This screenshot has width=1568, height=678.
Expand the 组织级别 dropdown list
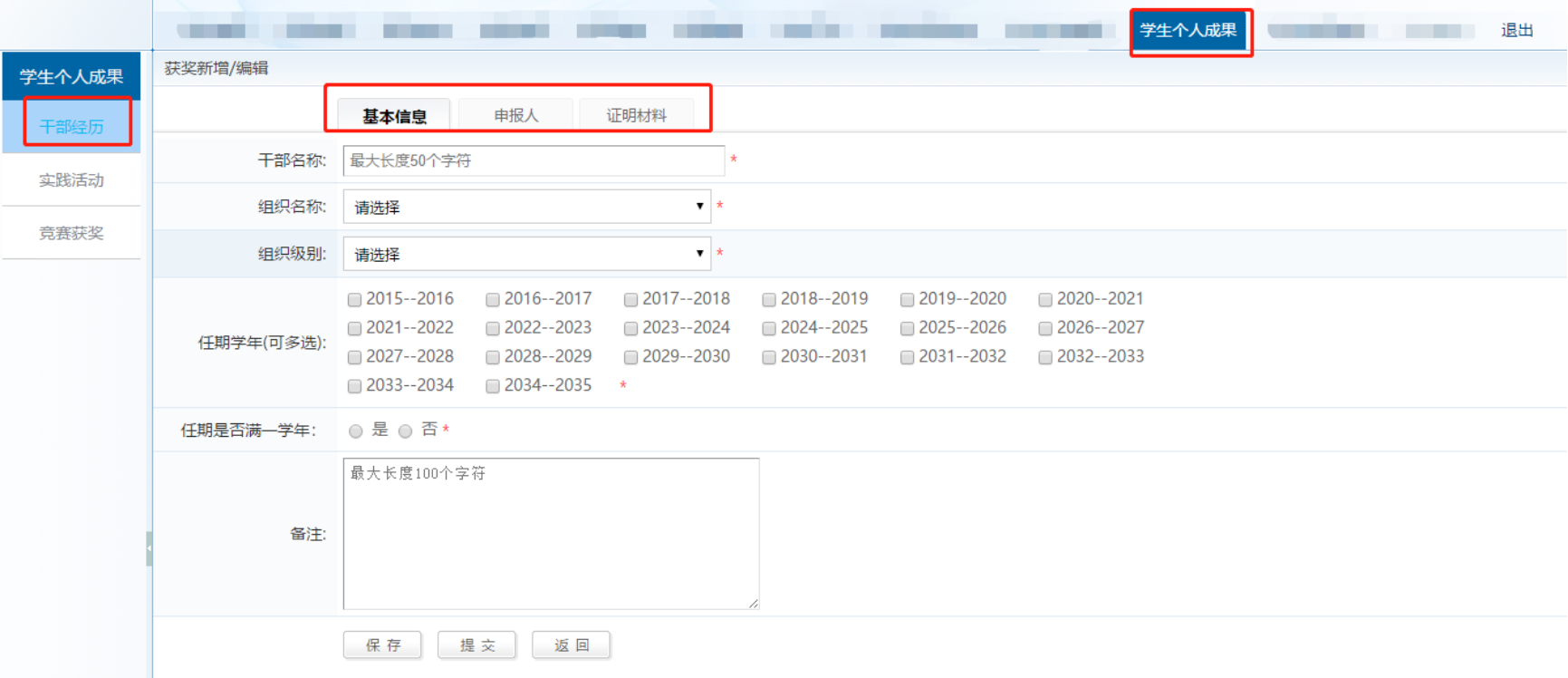click(526, 255)
